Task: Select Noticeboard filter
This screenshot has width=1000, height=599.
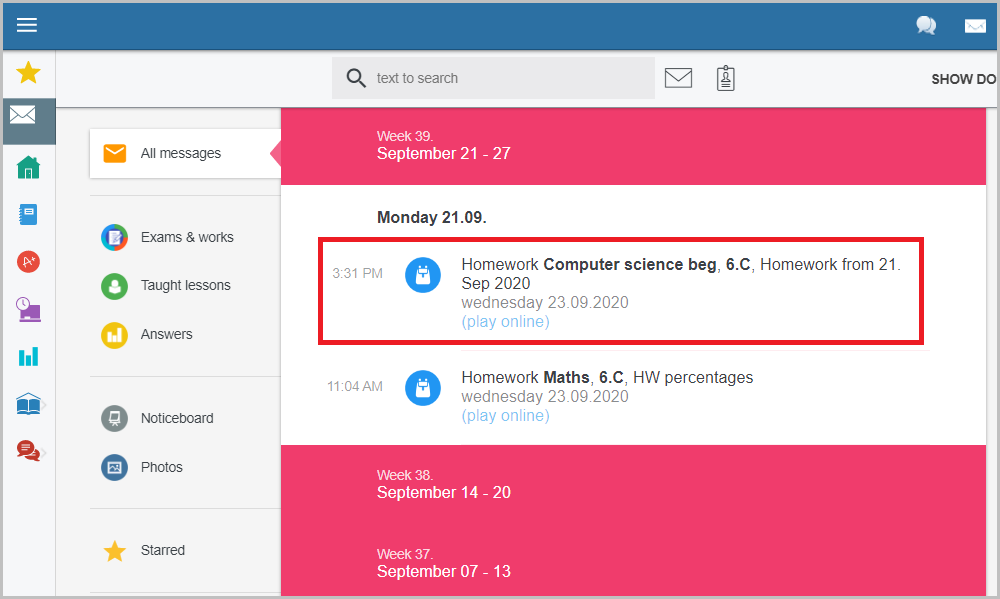Action: (x=177, y=418)
